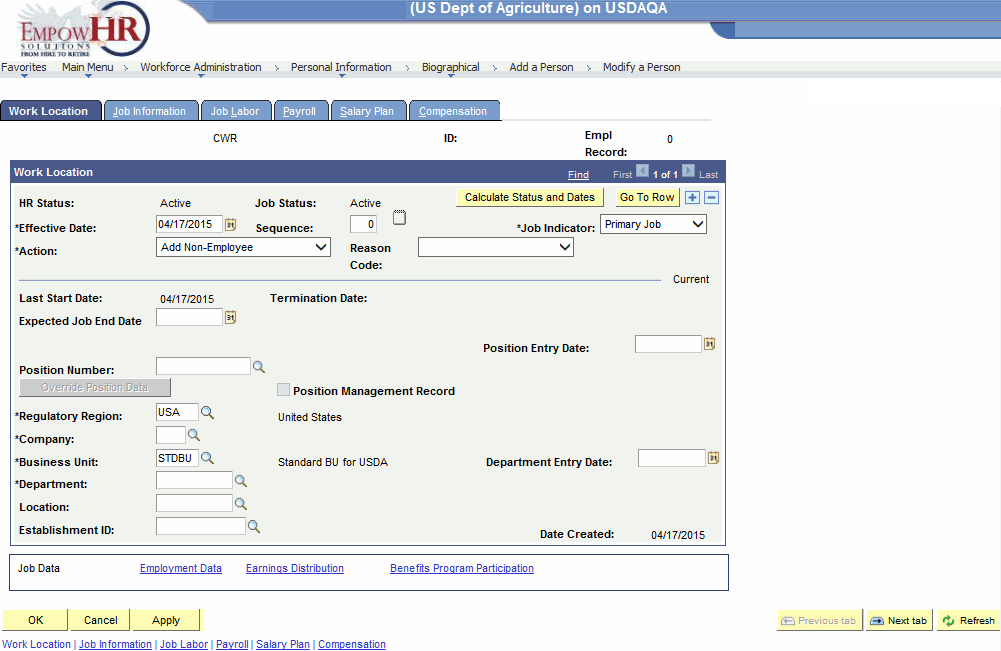Screen dimensions: 1001x651
Task: Expand Personal Information breadcrumb menu
Action: coord(341,68)
